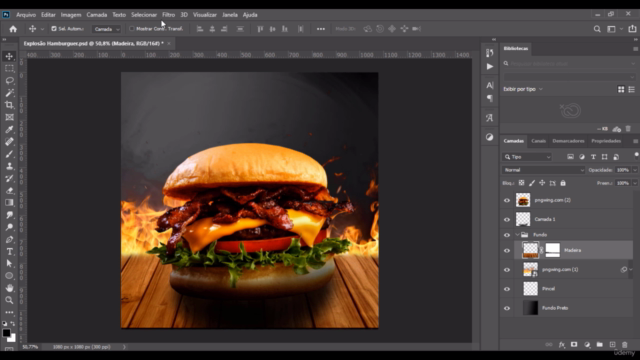Open the Preenchimento value dropdown arrow

tap(635, 183)
